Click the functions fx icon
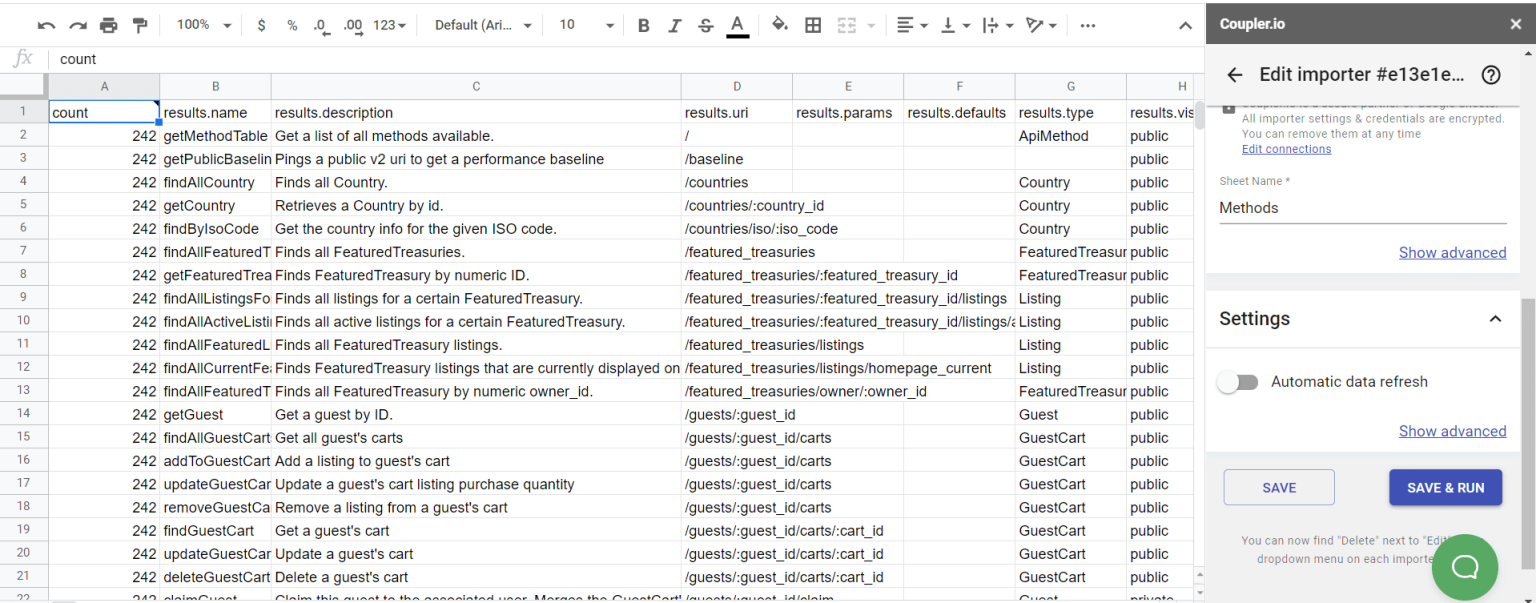Viewport: 1536px width, 603px height. click(x=21, y=59)
